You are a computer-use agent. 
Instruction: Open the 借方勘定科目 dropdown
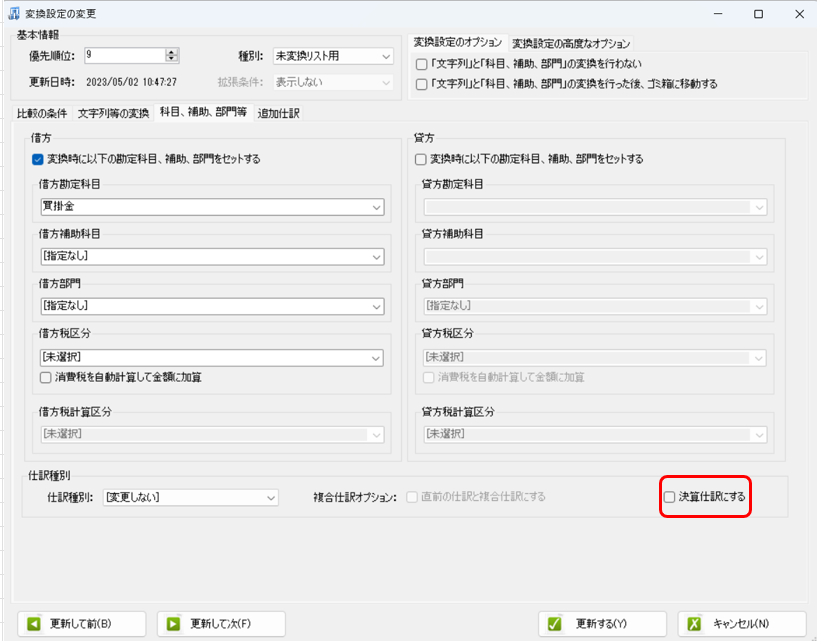pyautogui.click(x=213, y=207)
